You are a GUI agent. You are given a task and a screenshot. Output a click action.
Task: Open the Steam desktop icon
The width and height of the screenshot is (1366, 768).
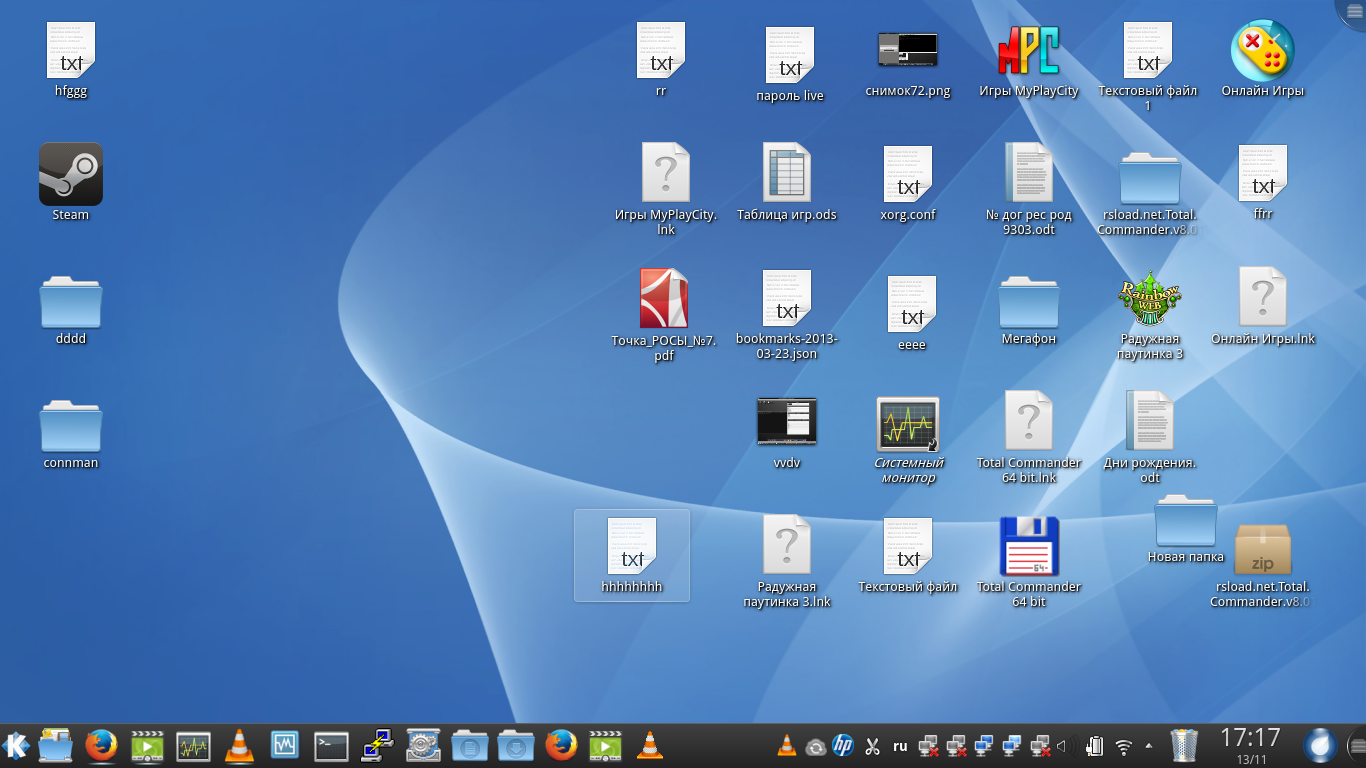71,174
